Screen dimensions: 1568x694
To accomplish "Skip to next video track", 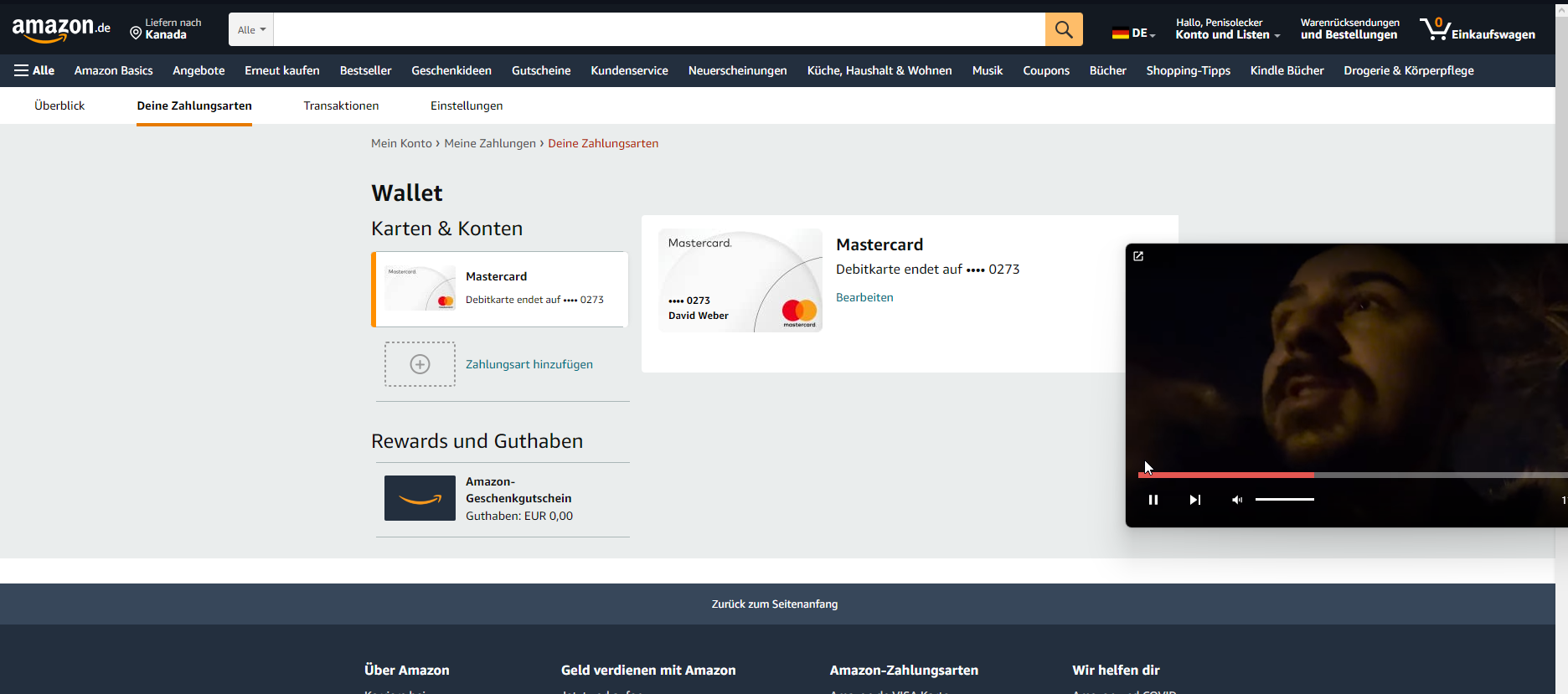I will (x=1194, y=500).
